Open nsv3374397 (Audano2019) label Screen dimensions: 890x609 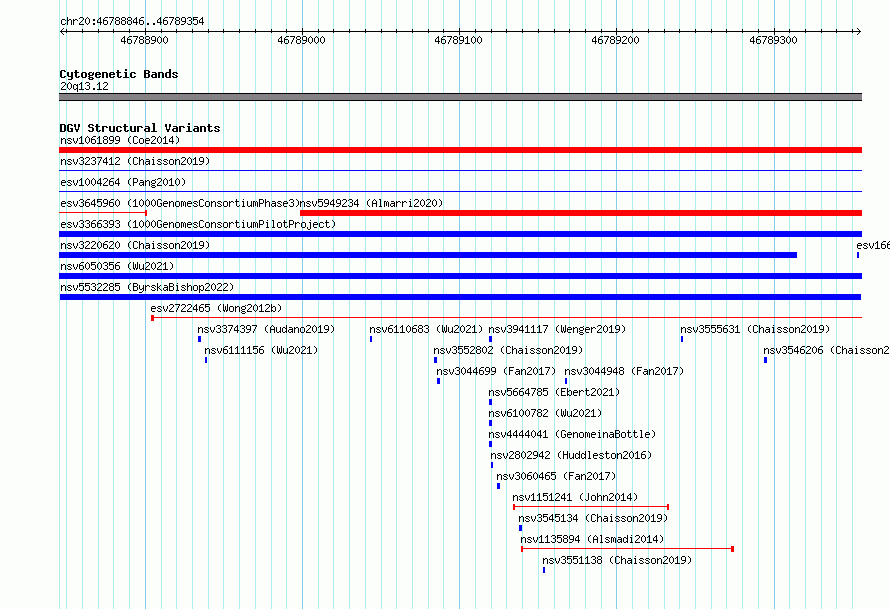coord(266,329)
